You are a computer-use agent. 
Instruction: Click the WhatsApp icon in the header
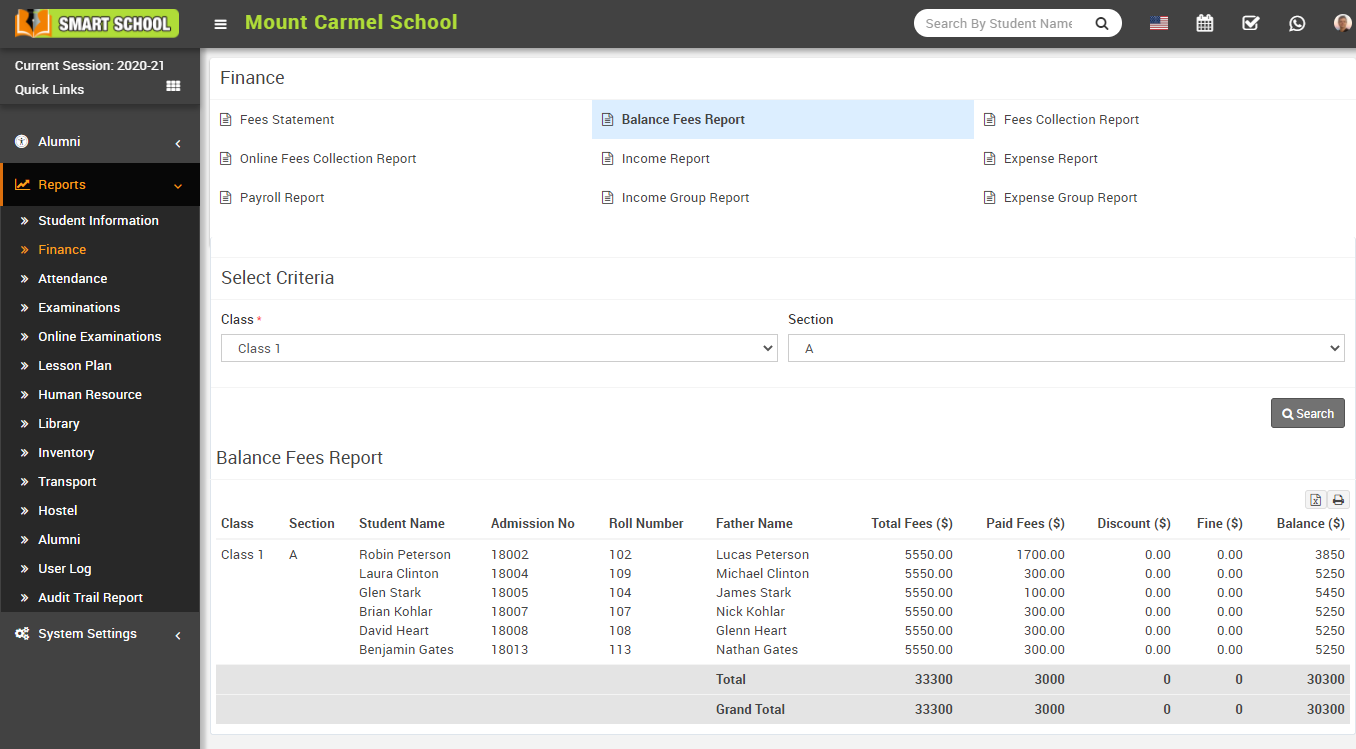[1297, 22]
